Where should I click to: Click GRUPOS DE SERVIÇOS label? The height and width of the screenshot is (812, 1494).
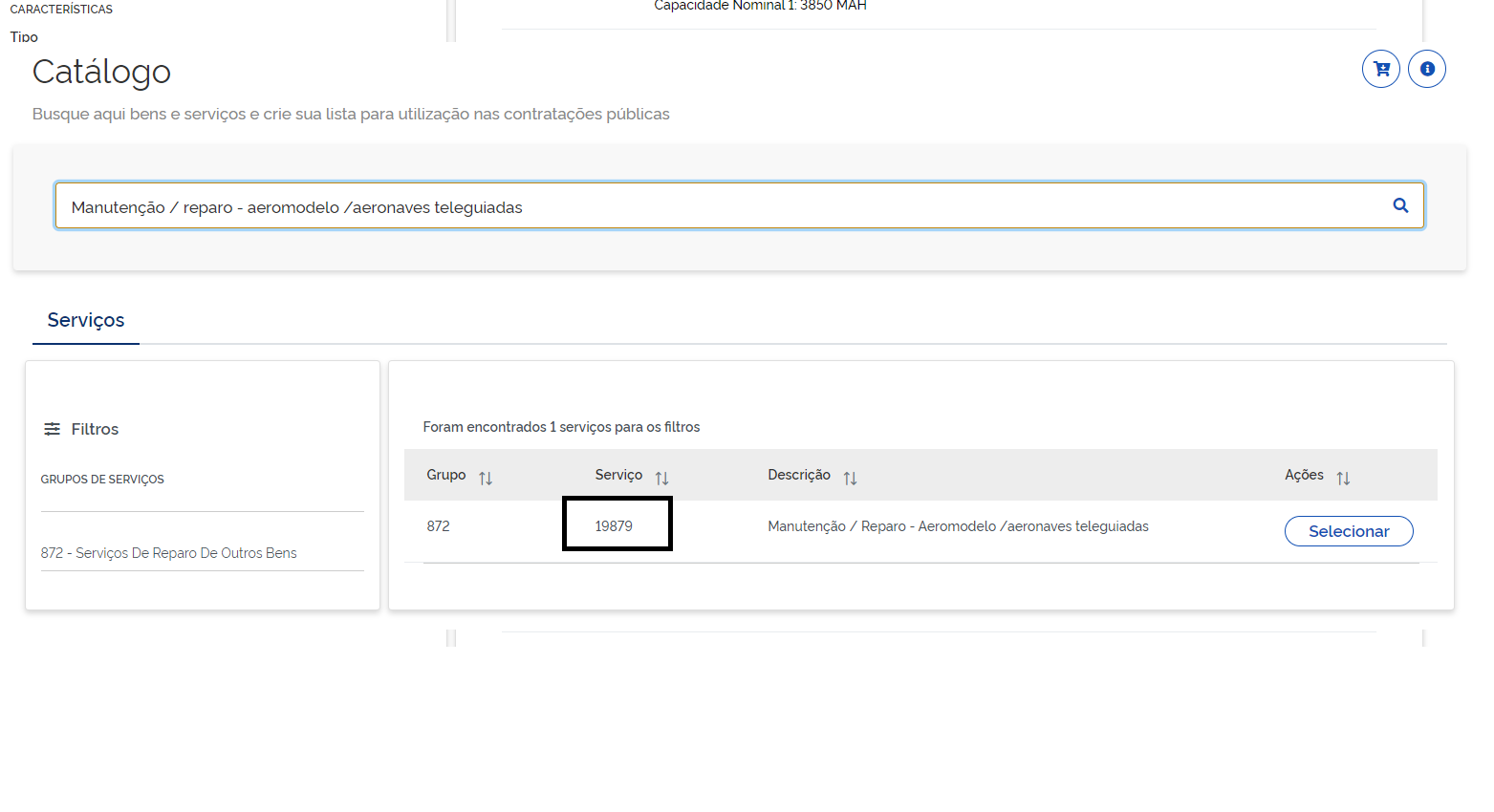pyautogui.click(x=102, y=480)
